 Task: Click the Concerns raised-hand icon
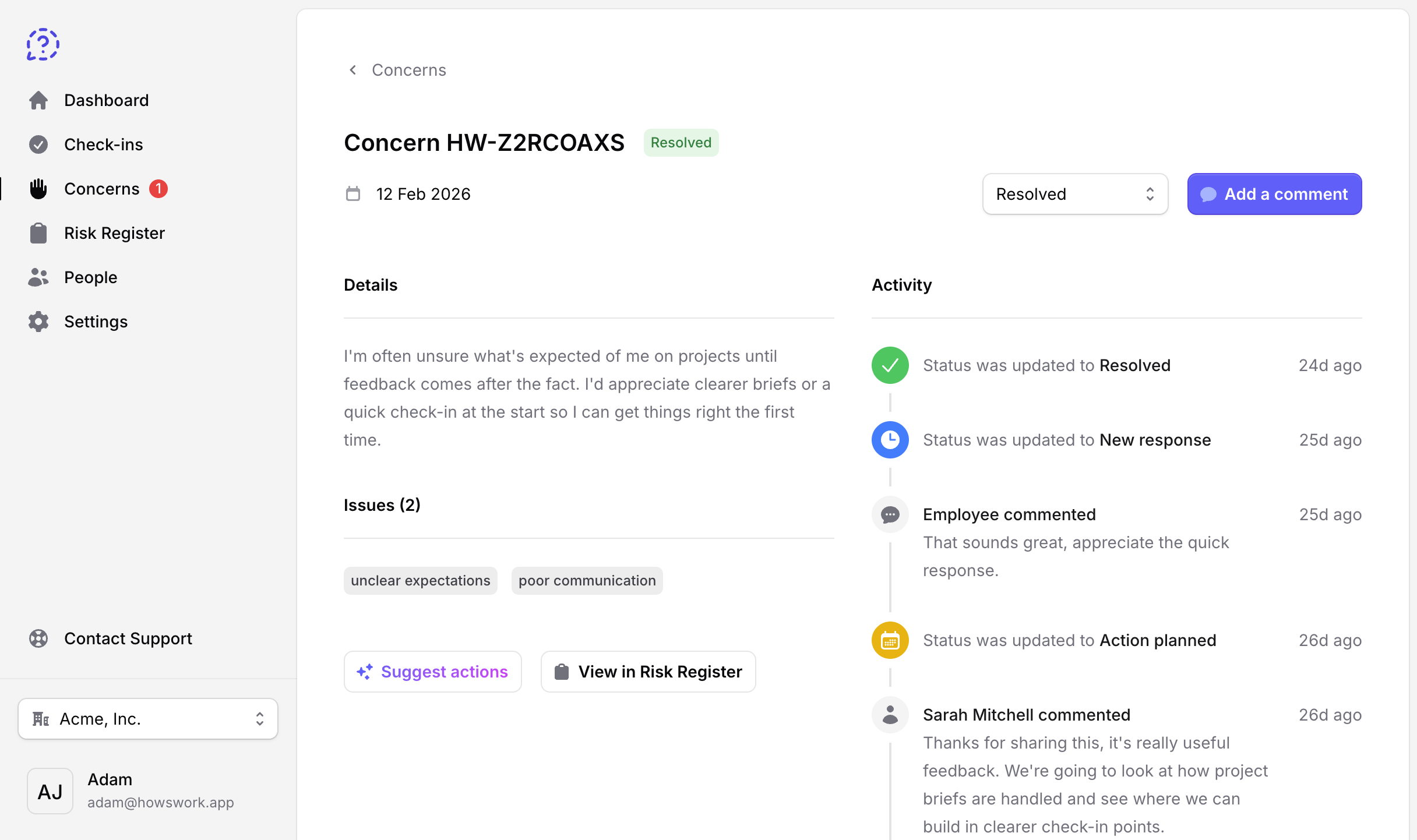click(x=38, y=189)
